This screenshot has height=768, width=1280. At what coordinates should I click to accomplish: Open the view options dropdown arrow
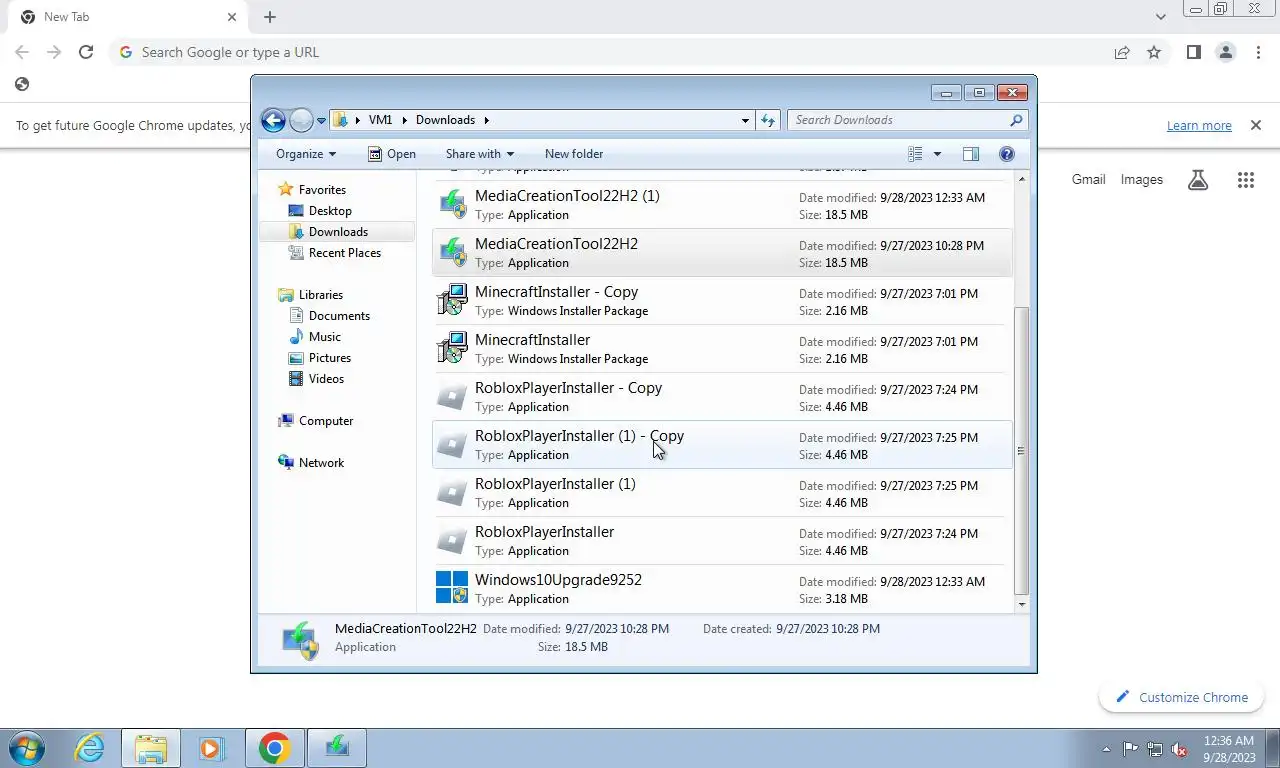(937, 154)
